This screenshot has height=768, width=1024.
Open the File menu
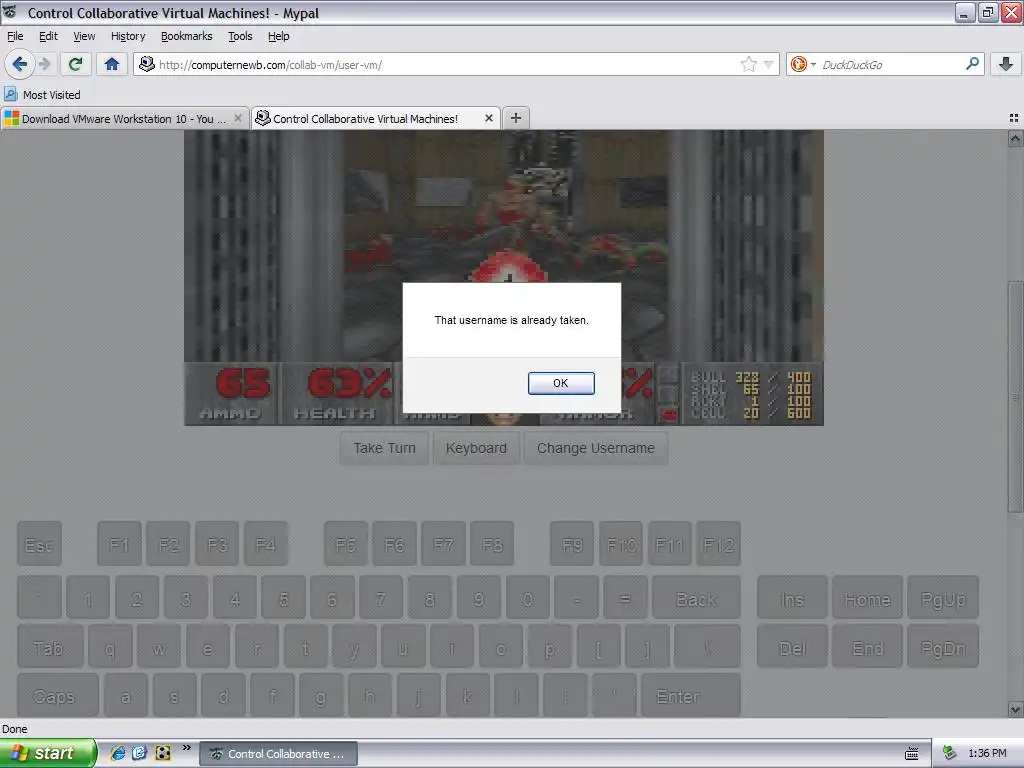tap(15, 36)
